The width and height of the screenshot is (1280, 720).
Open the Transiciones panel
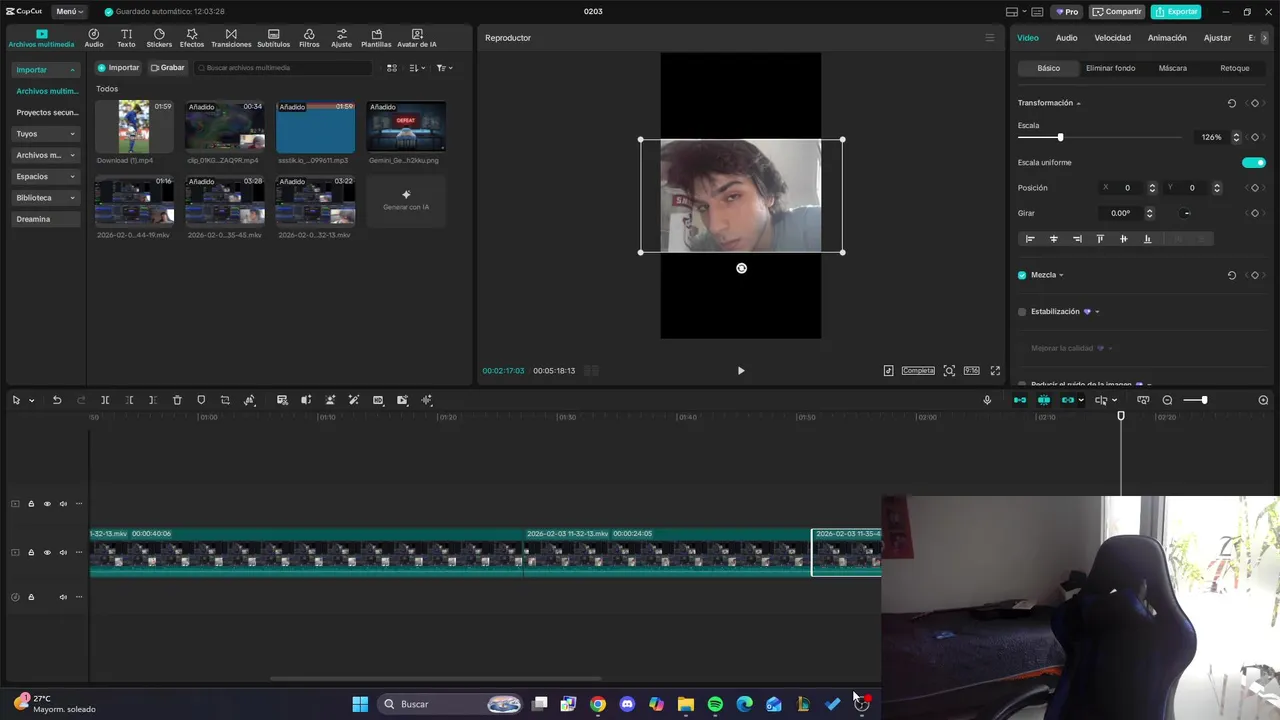[231, 38]
